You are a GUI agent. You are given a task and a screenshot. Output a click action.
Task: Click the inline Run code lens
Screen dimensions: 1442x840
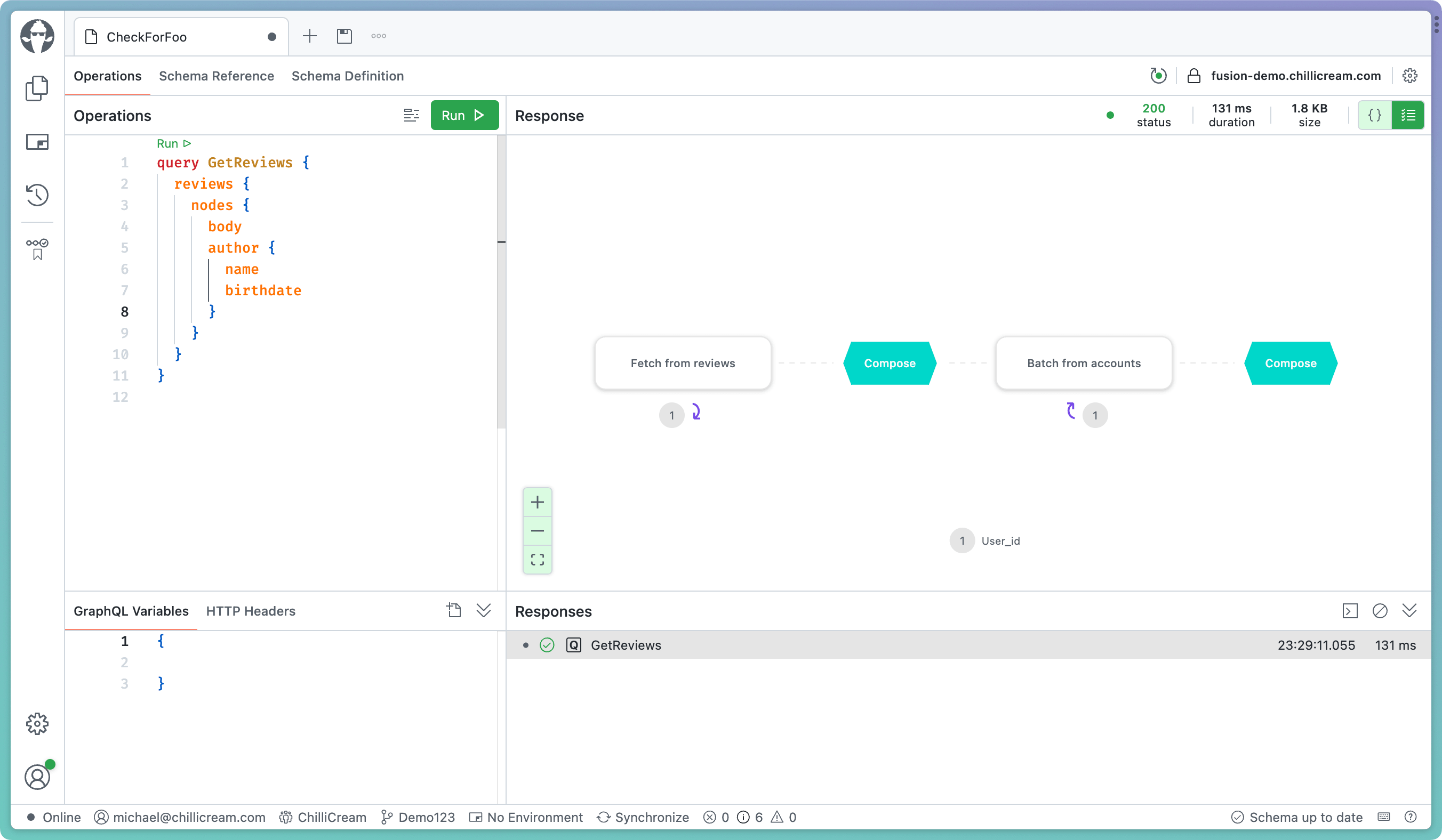point(173,143)
